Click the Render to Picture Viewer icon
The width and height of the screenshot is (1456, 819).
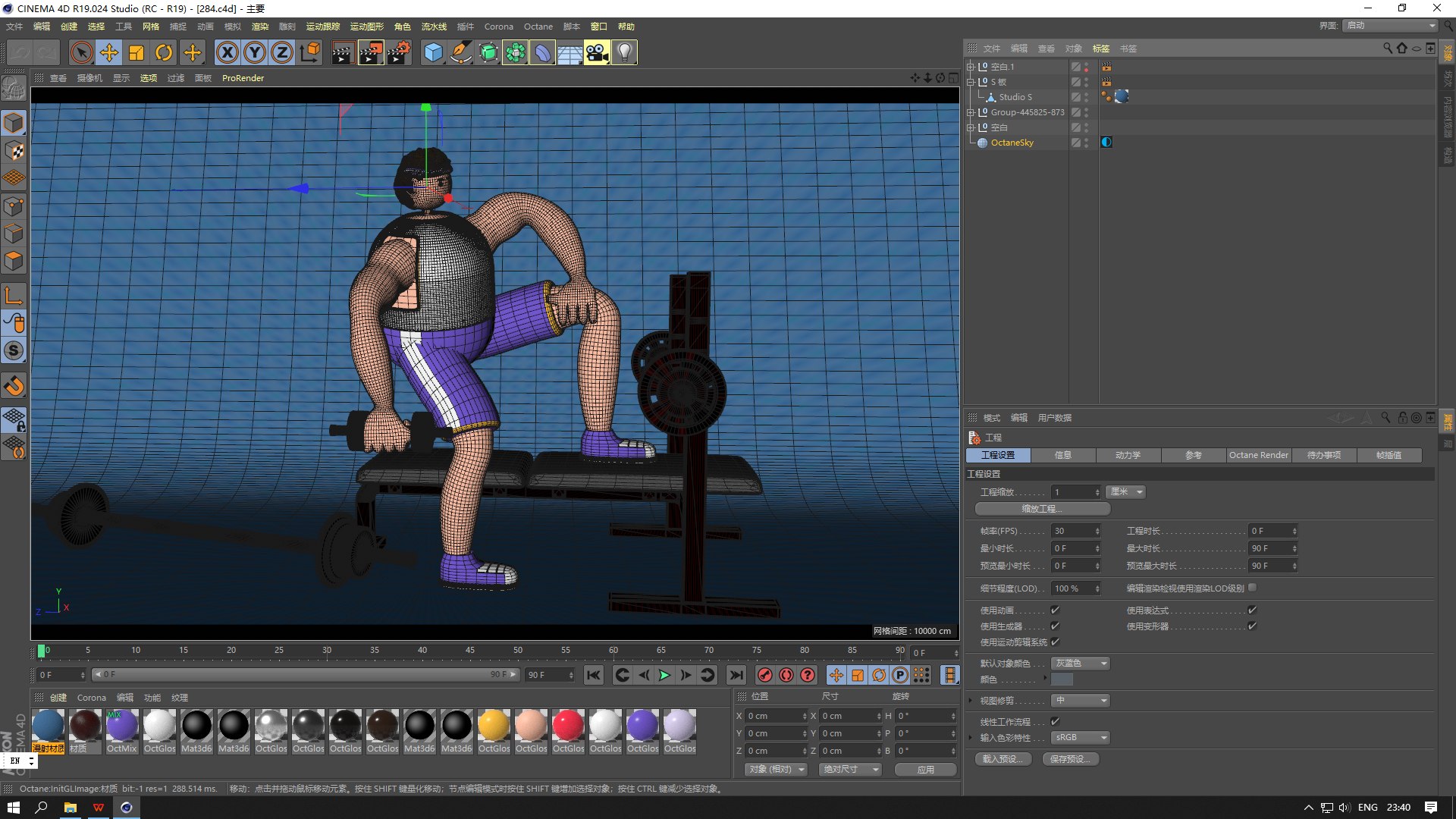point(370,52)
